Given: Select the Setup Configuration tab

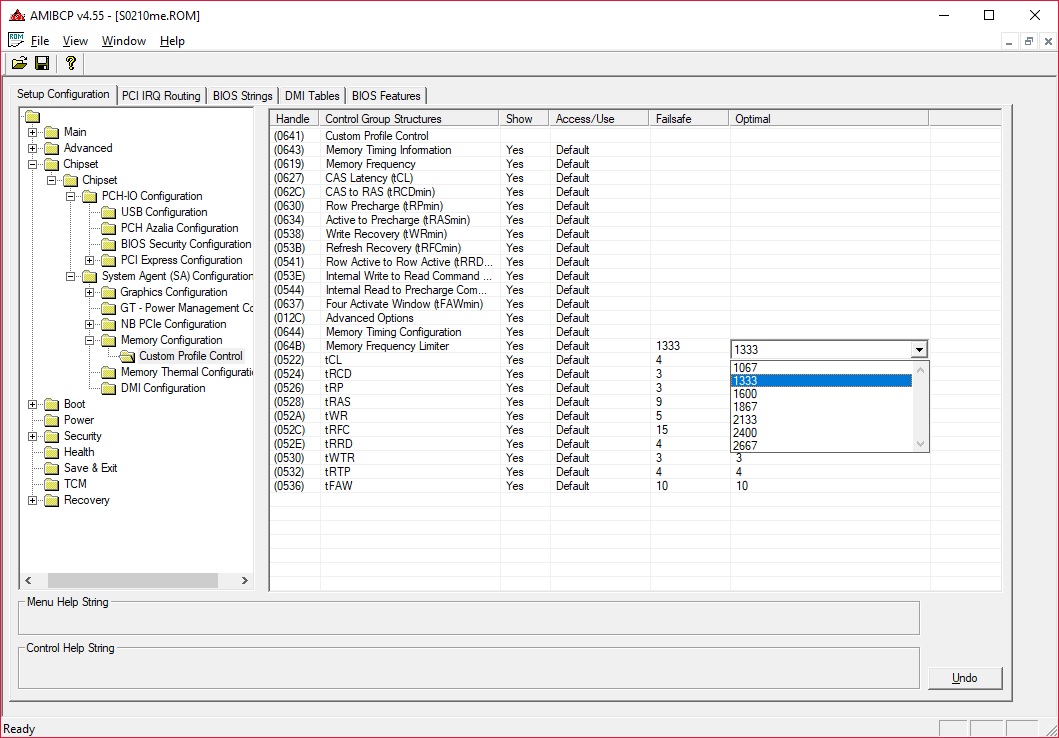Looking at the screenshot, I should point(63,95).
